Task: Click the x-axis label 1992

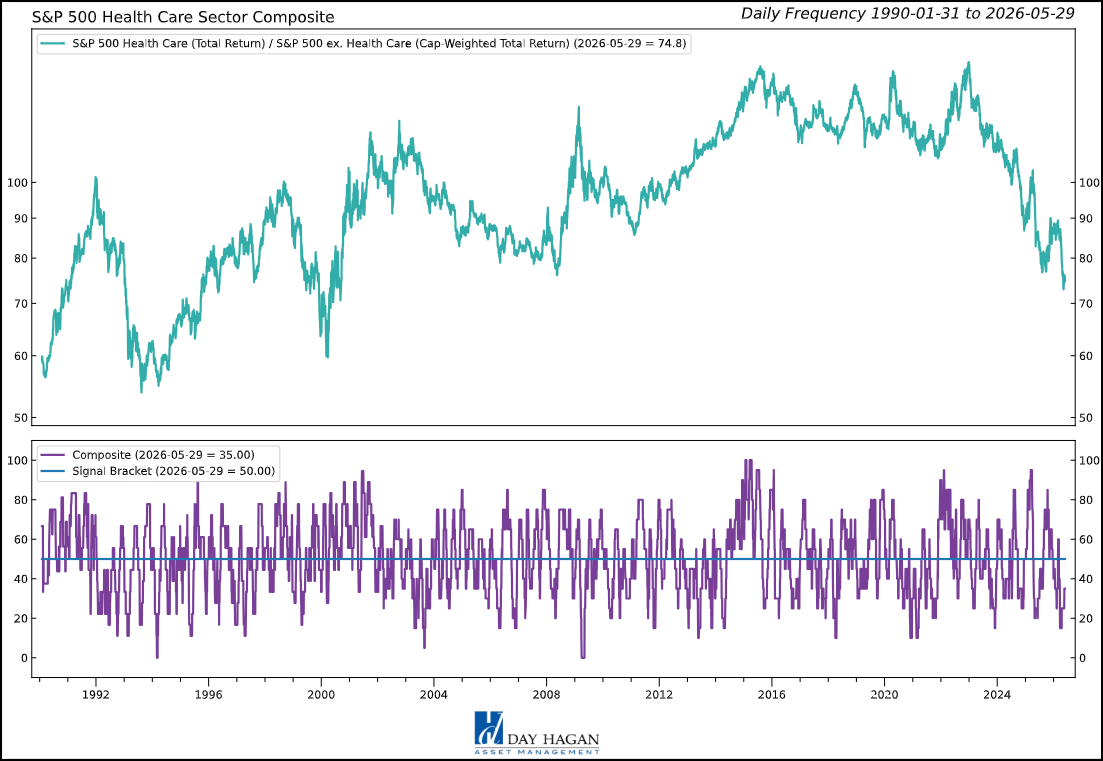Action: pyautogui.click(x=96, y=695)
